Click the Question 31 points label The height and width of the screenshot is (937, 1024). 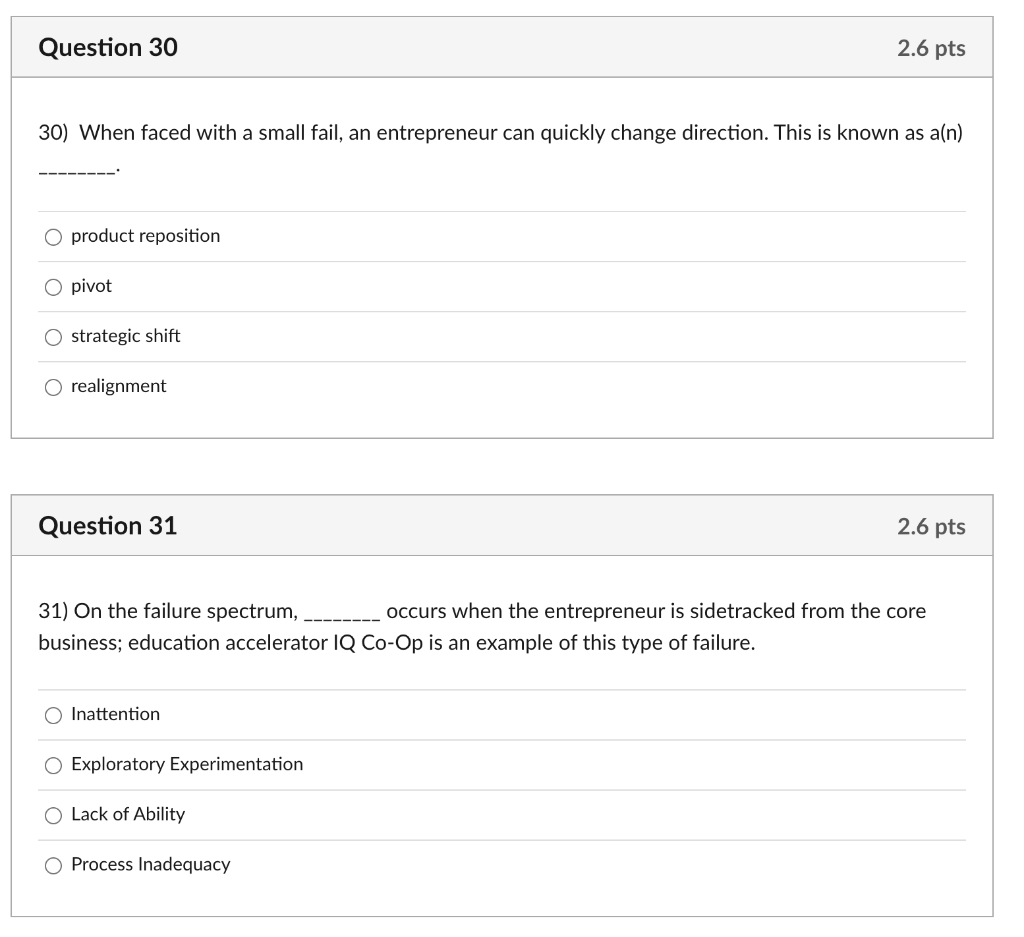pyautogui.click(x=931, y=526)
